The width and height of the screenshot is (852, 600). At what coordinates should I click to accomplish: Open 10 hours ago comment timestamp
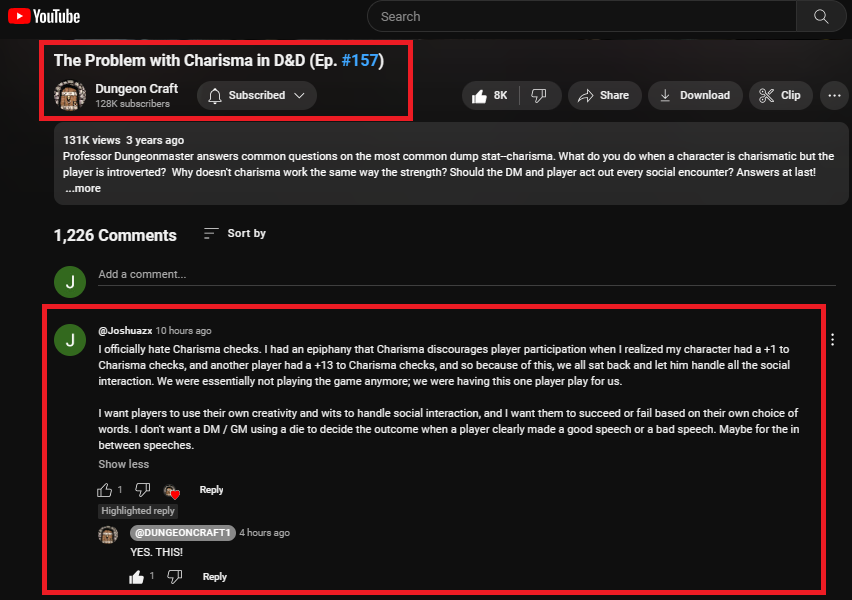click(184, 330)
